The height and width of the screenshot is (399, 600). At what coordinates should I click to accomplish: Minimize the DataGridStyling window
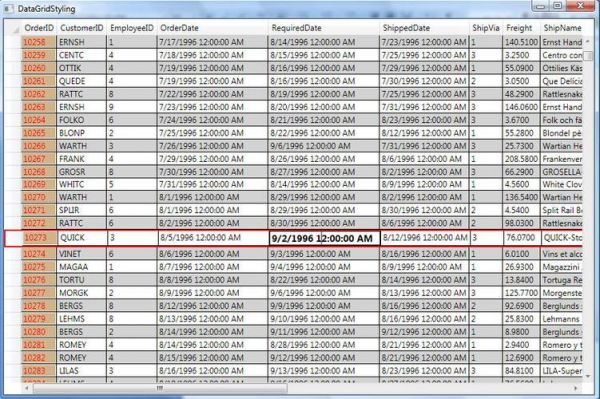point(541,5)
